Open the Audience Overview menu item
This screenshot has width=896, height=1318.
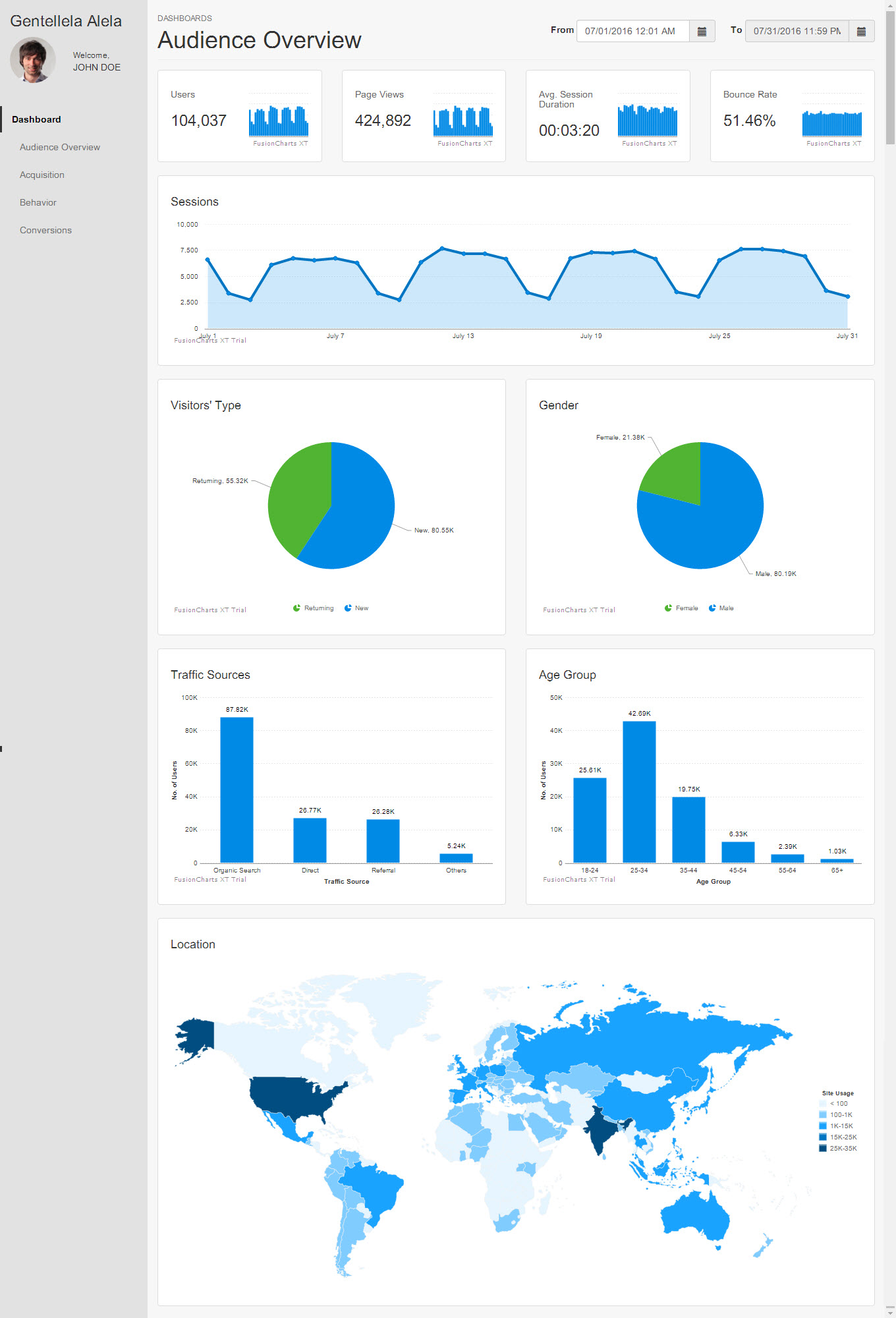pyautogui.click(x=60, y=147)
